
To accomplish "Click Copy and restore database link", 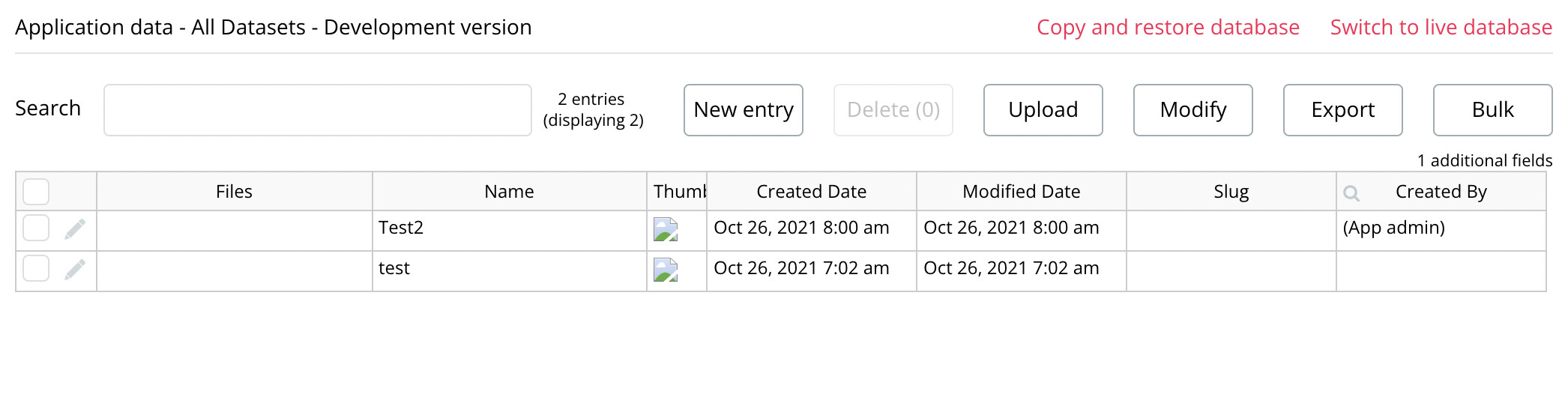I will (x=1168, y=28).
